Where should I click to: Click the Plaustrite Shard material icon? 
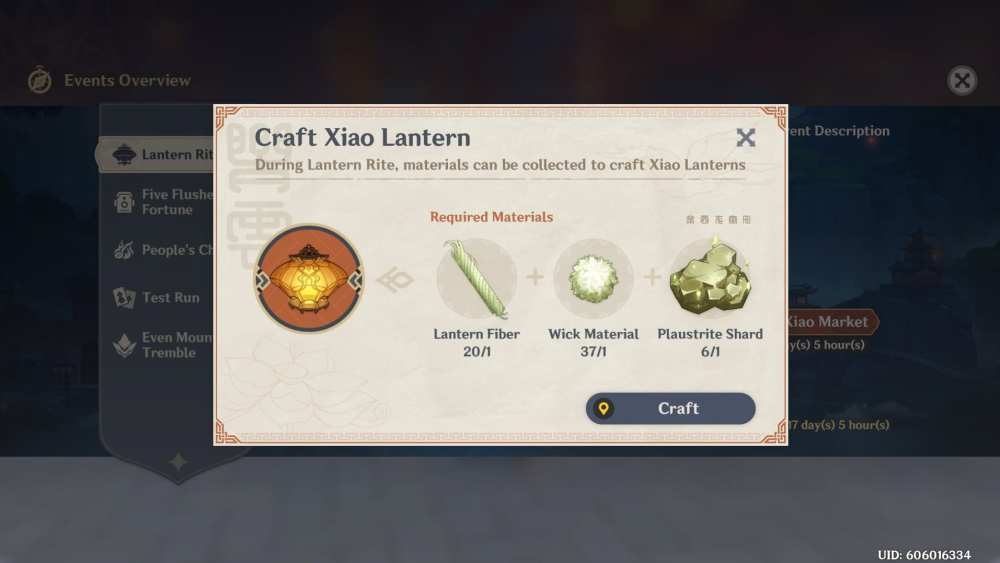(x=710, y=277)
